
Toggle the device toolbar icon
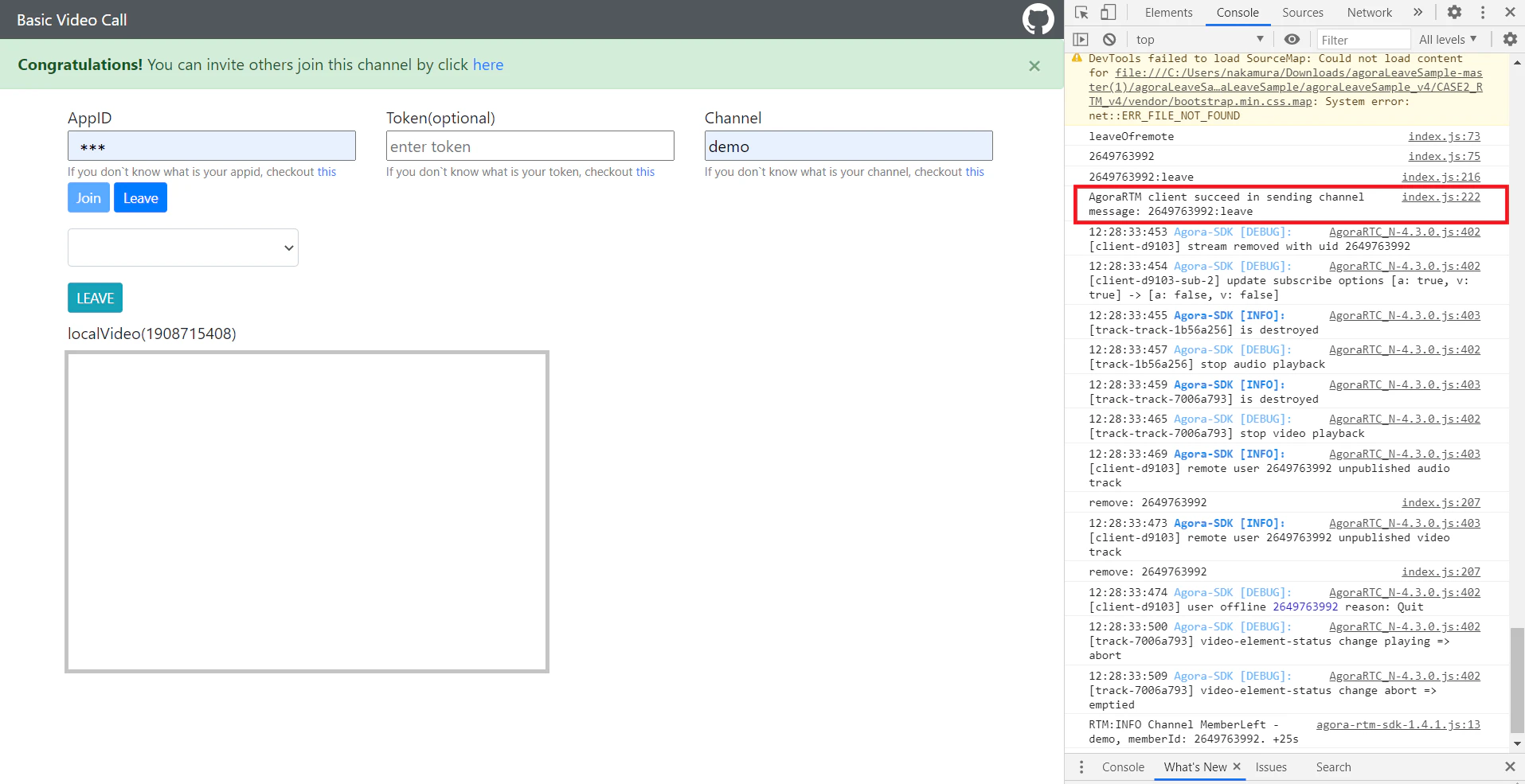(1108, 13)
